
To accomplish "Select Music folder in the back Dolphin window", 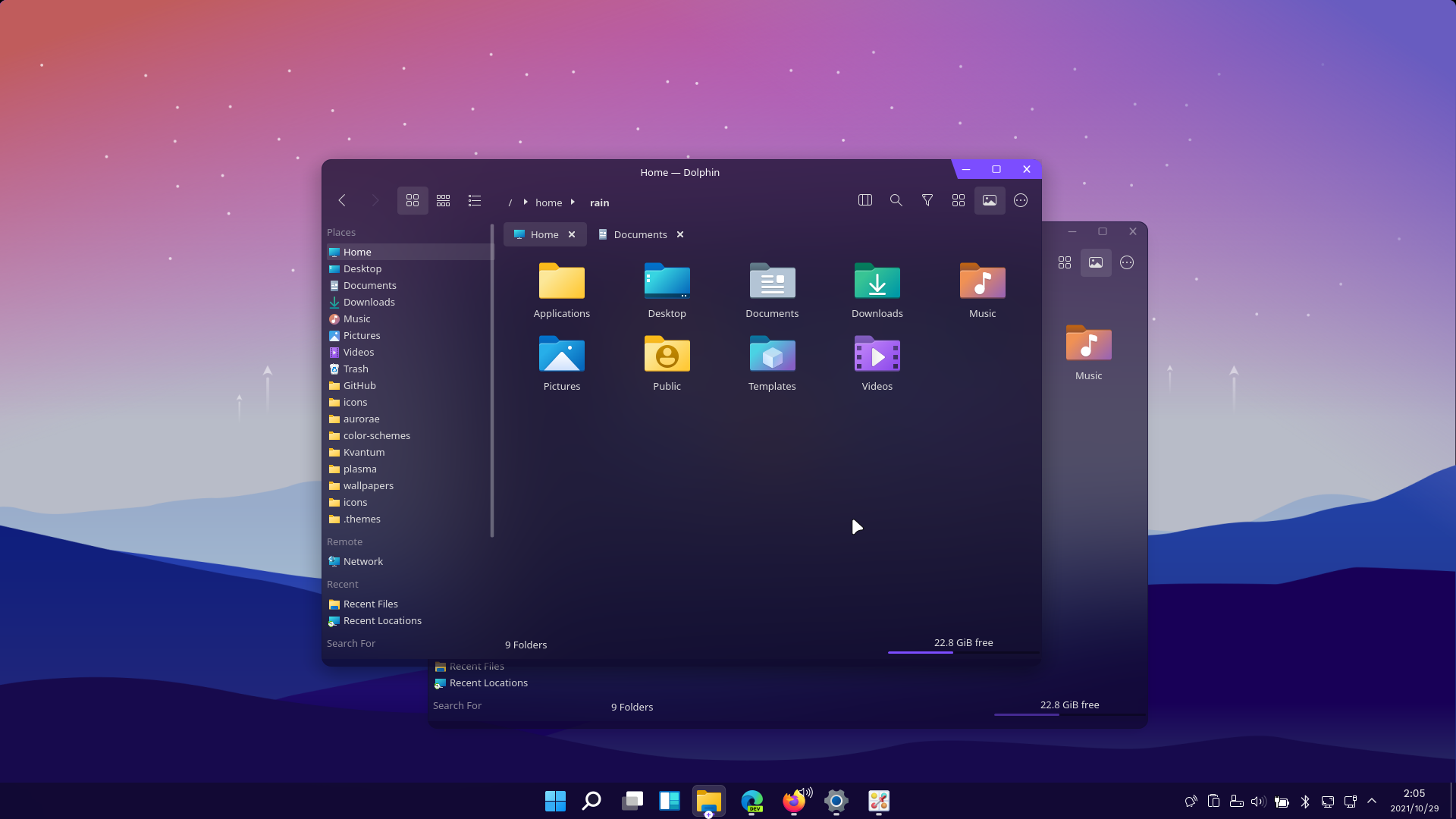I will tap(1089, 352).
